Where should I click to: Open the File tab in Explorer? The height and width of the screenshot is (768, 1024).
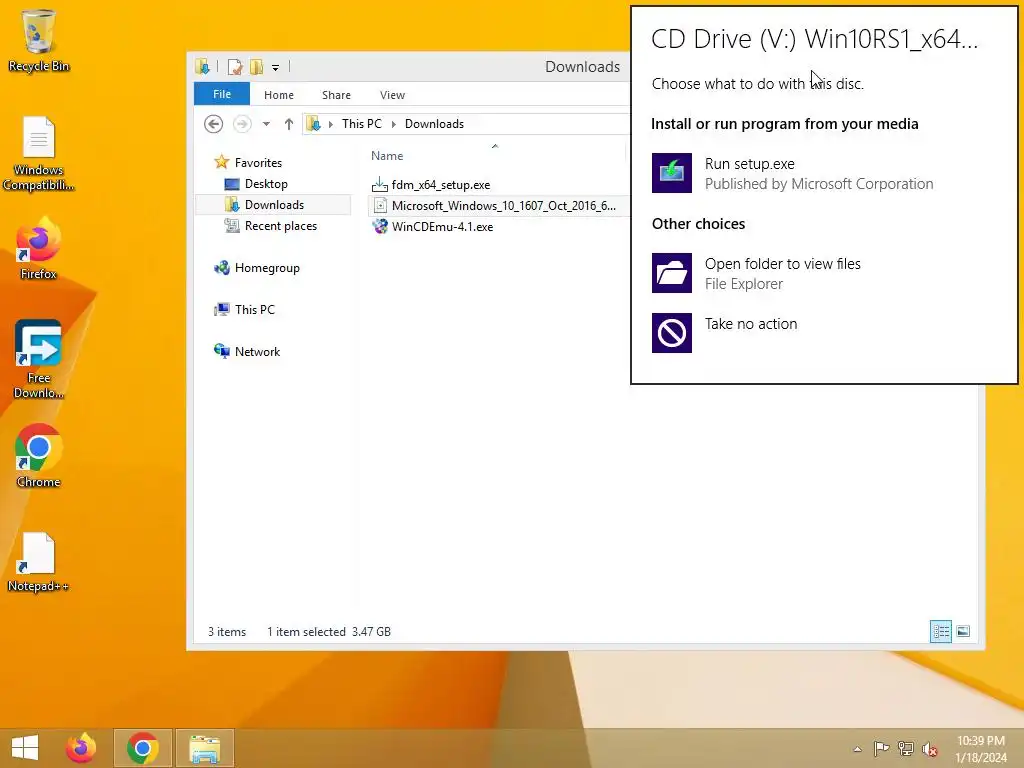[222, 94]
